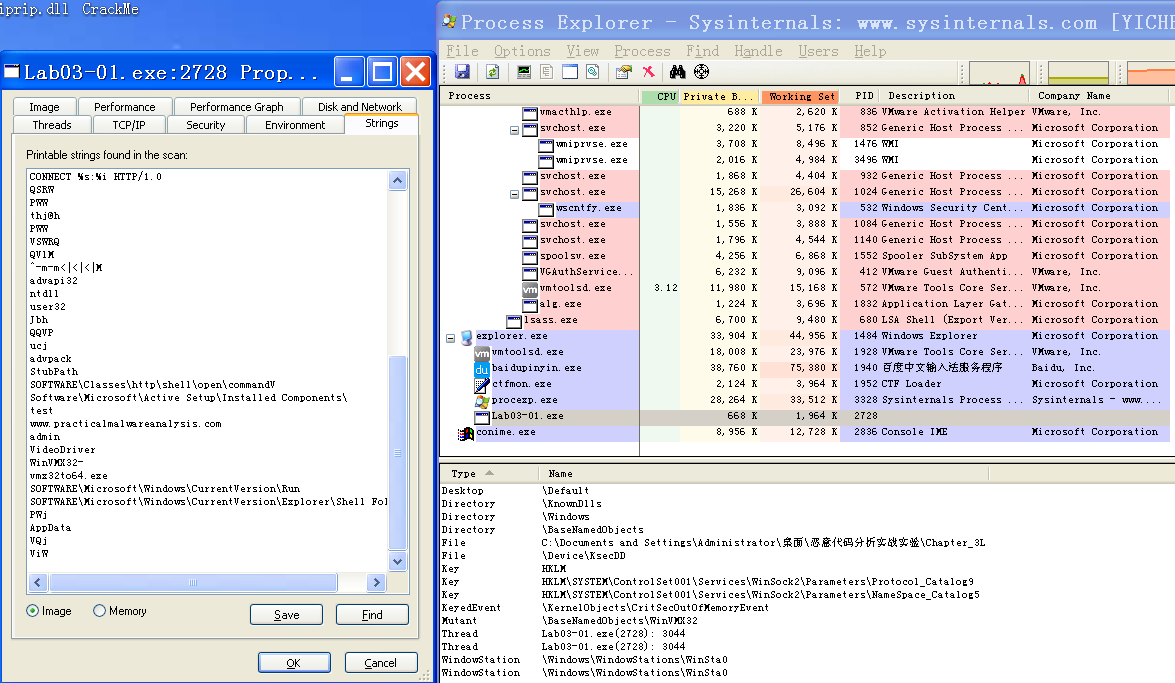Switch to the Disk and Network tab

(360, 107)
